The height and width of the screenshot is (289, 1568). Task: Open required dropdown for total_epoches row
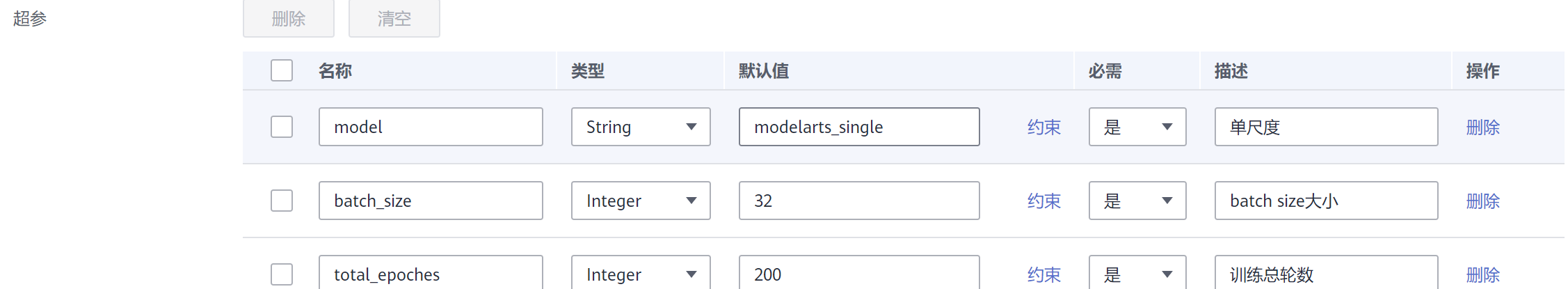pyautogui.click(x=1137, y=274)
